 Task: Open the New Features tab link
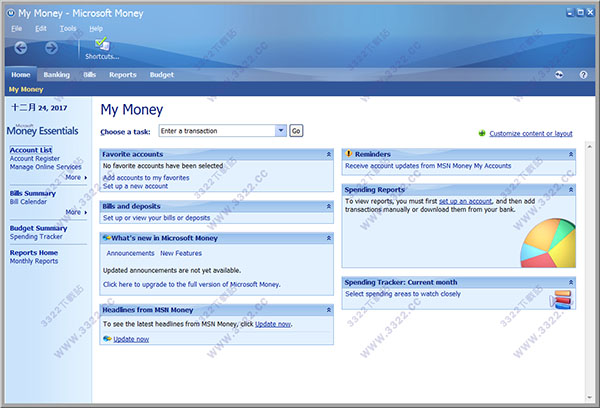[x=181, y=253]
